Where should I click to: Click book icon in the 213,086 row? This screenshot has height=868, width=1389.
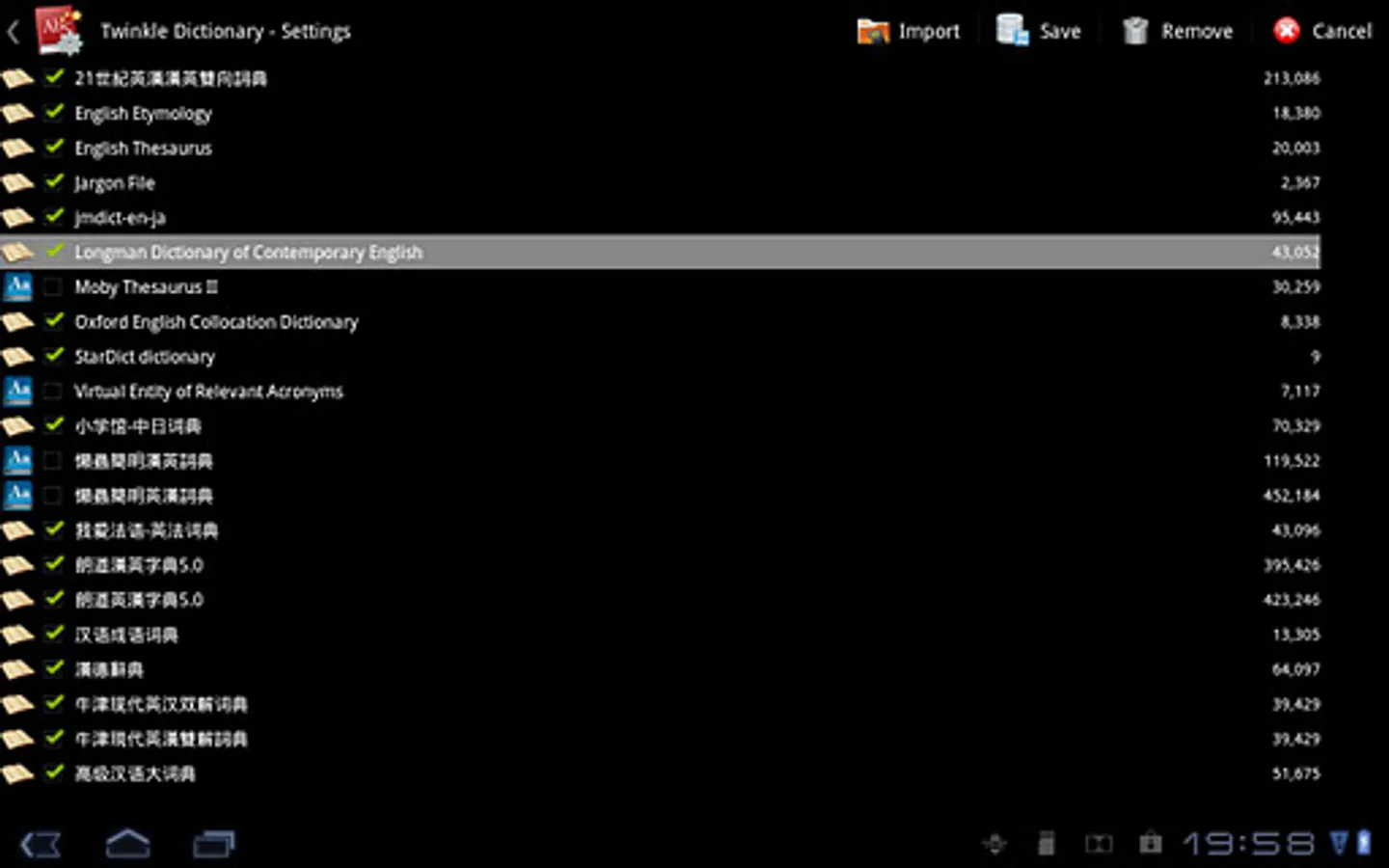17,79
